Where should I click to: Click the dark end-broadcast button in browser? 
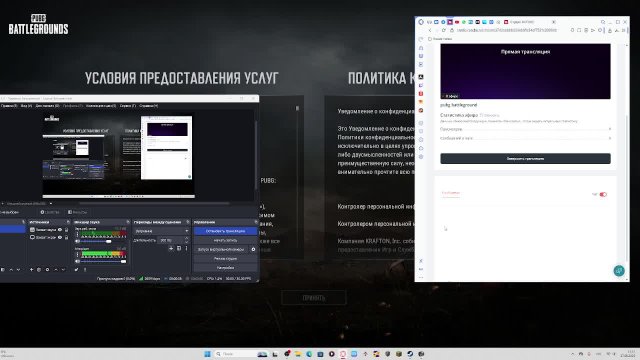tap(525, 158)
